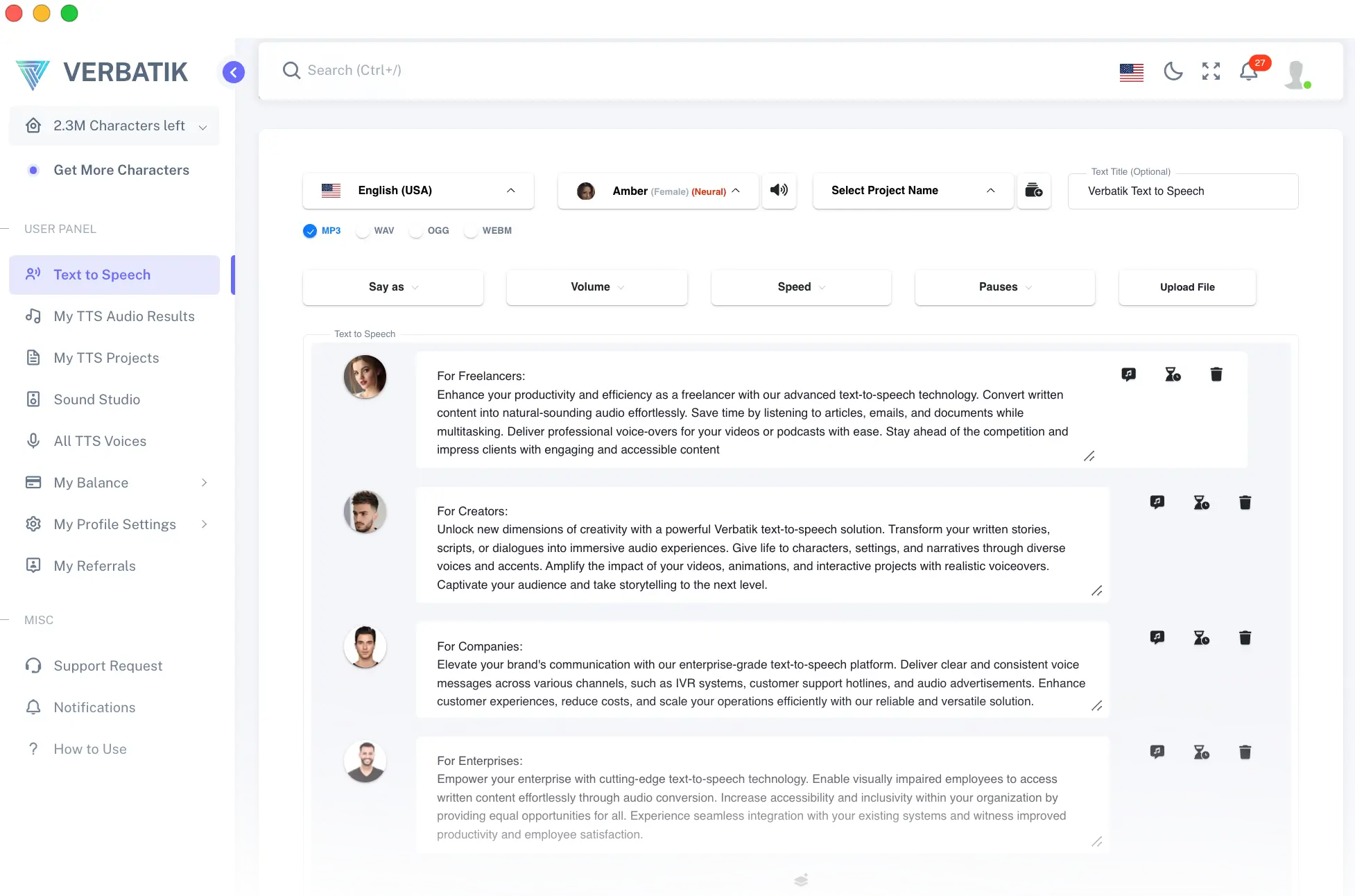Click the add more layers icon at the bottom
This screenshot has height=896, width=1355.
pos(801,880)
